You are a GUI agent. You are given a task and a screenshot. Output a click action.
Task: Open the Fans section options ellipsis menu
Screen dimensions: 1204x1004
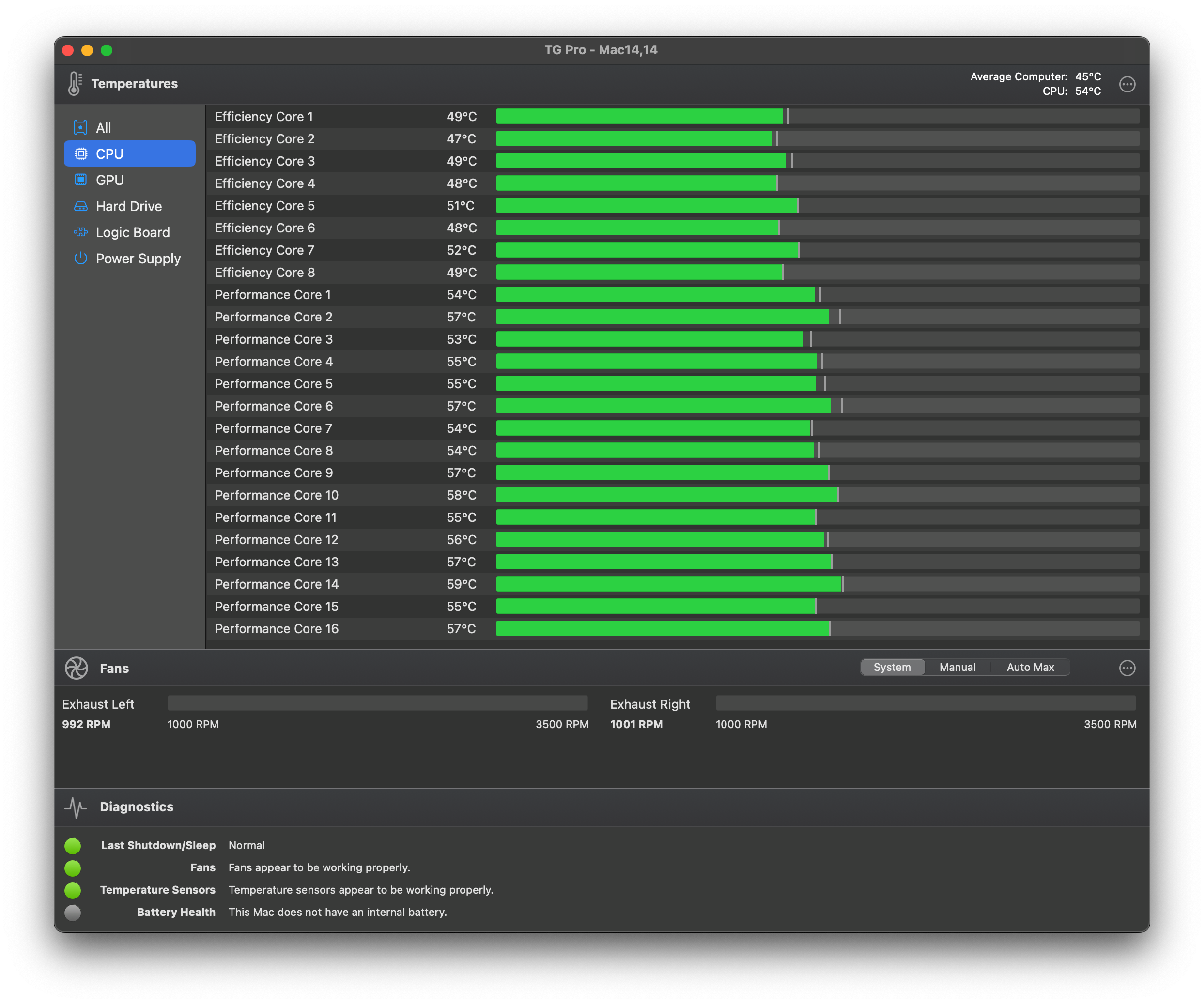[x=1127, y=668]
